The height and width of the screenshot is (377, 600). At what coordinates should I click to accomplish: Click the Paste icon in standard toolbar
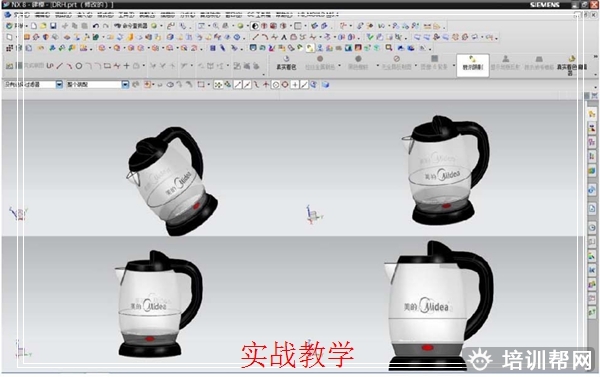point(84,26)
